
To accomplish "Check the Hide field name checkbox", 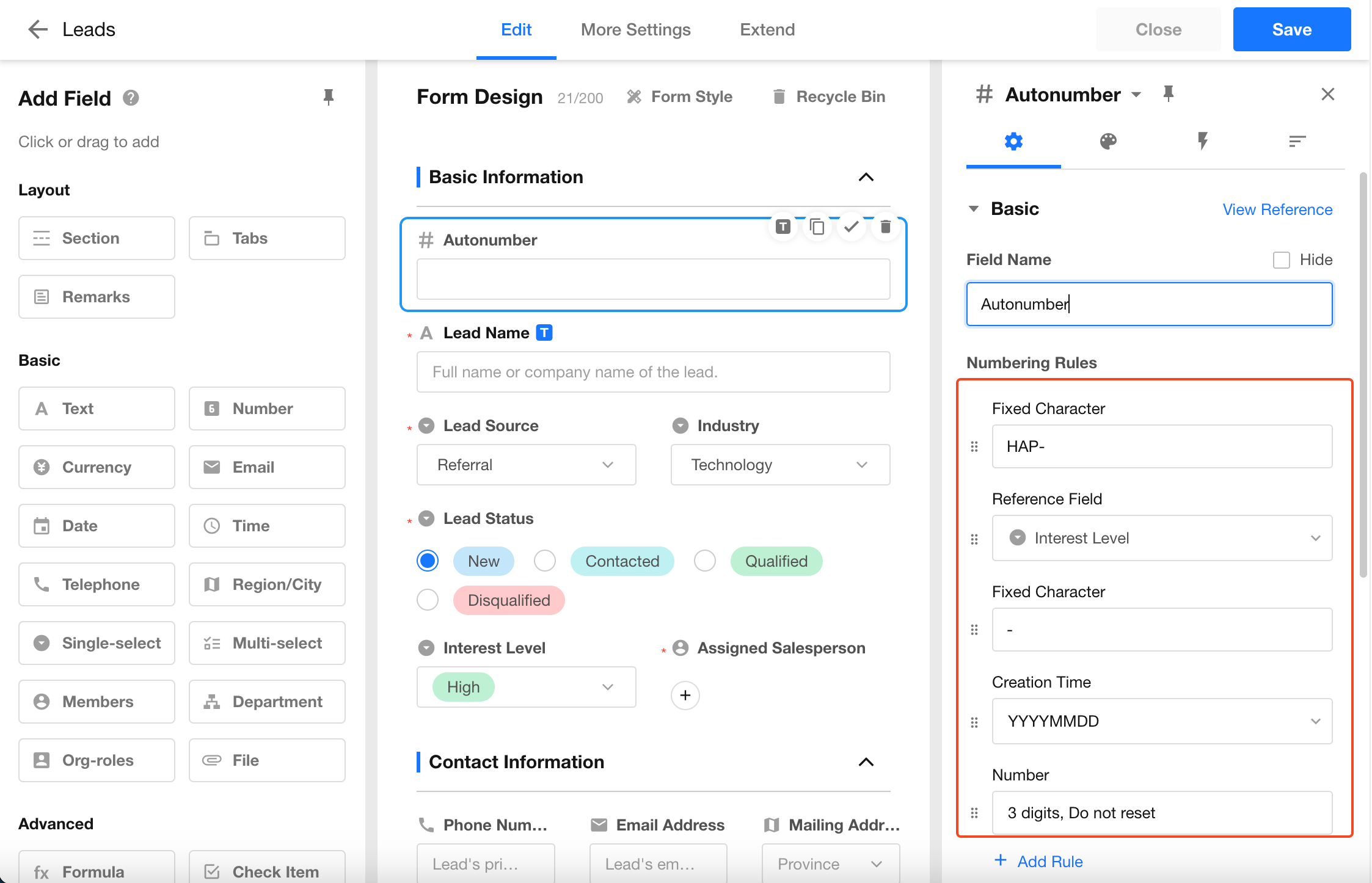I will [x=1281, y=260].
